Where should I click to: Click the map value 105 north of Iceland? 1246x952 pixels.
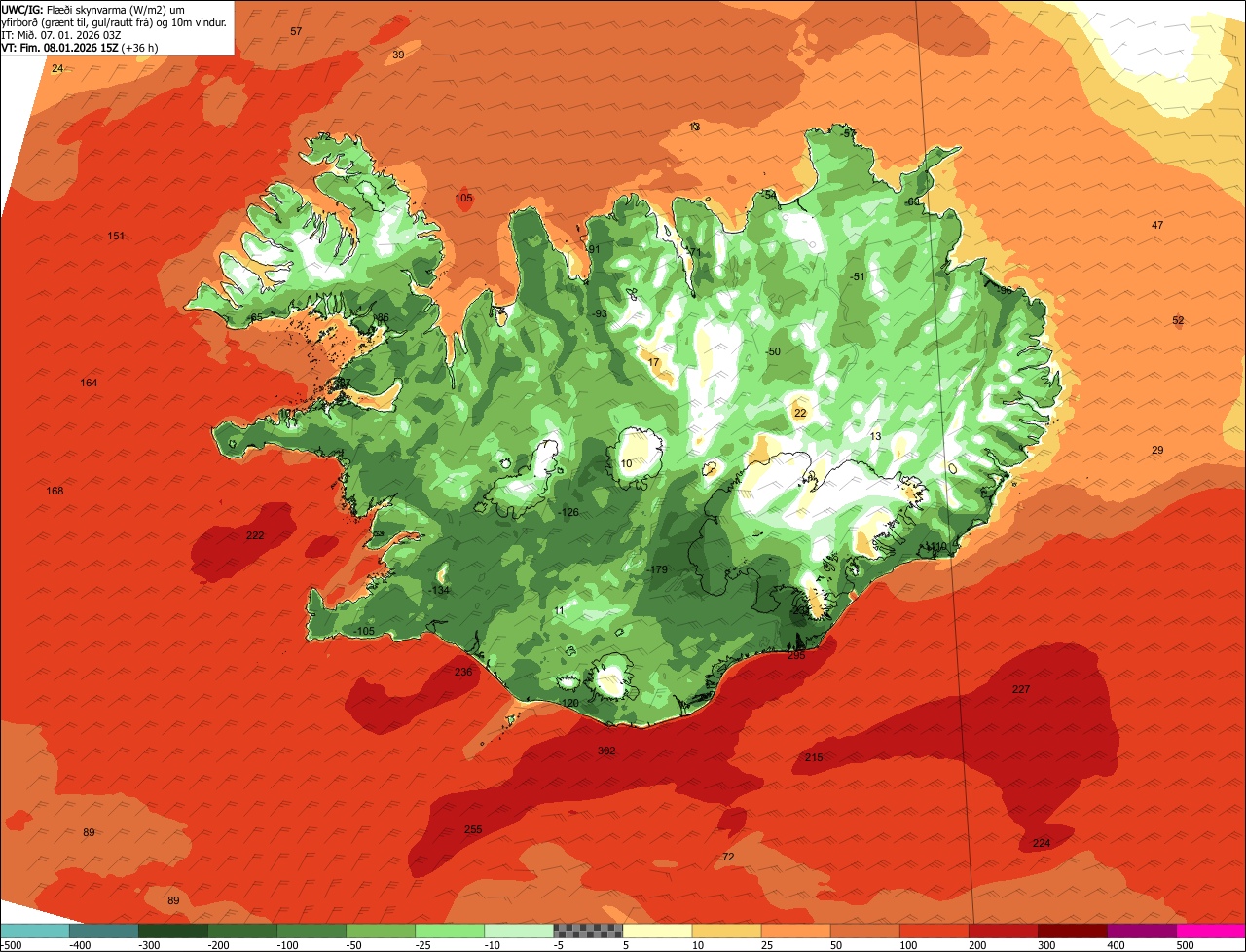(463, 198)
